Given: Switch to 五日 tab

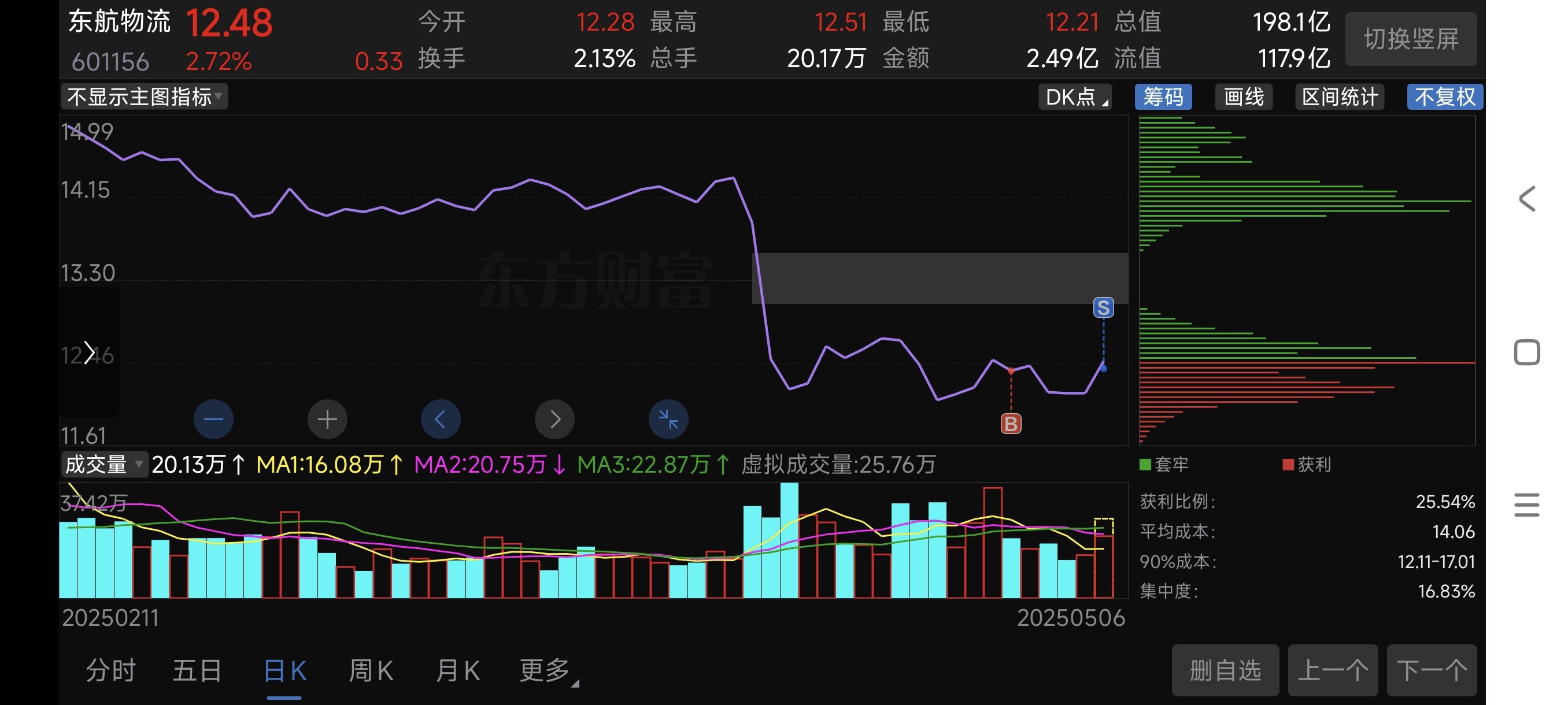Looking at the screenshot, I should click(x=197, y=671).
